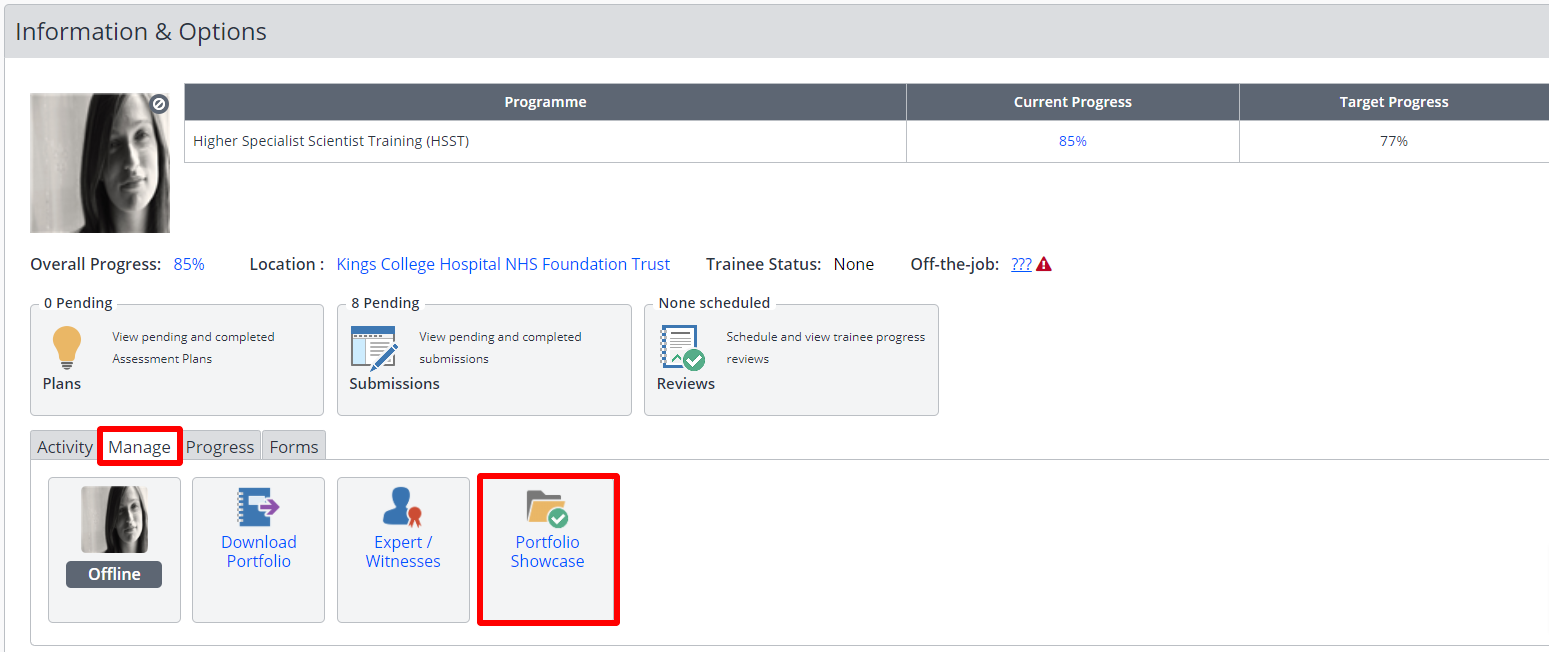Click the Plans lightbulb icon

[66, 348]
